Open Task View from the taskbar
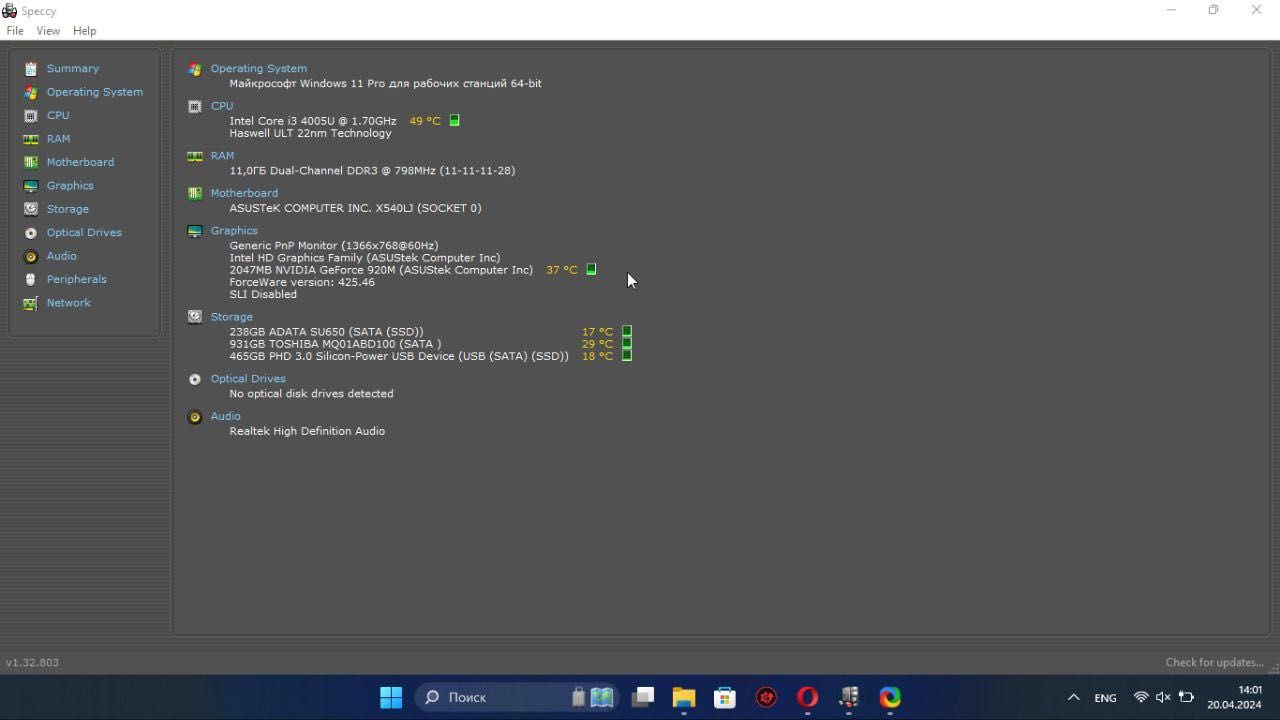Viewport: 1280px width, 720px height. click(643, 697)
